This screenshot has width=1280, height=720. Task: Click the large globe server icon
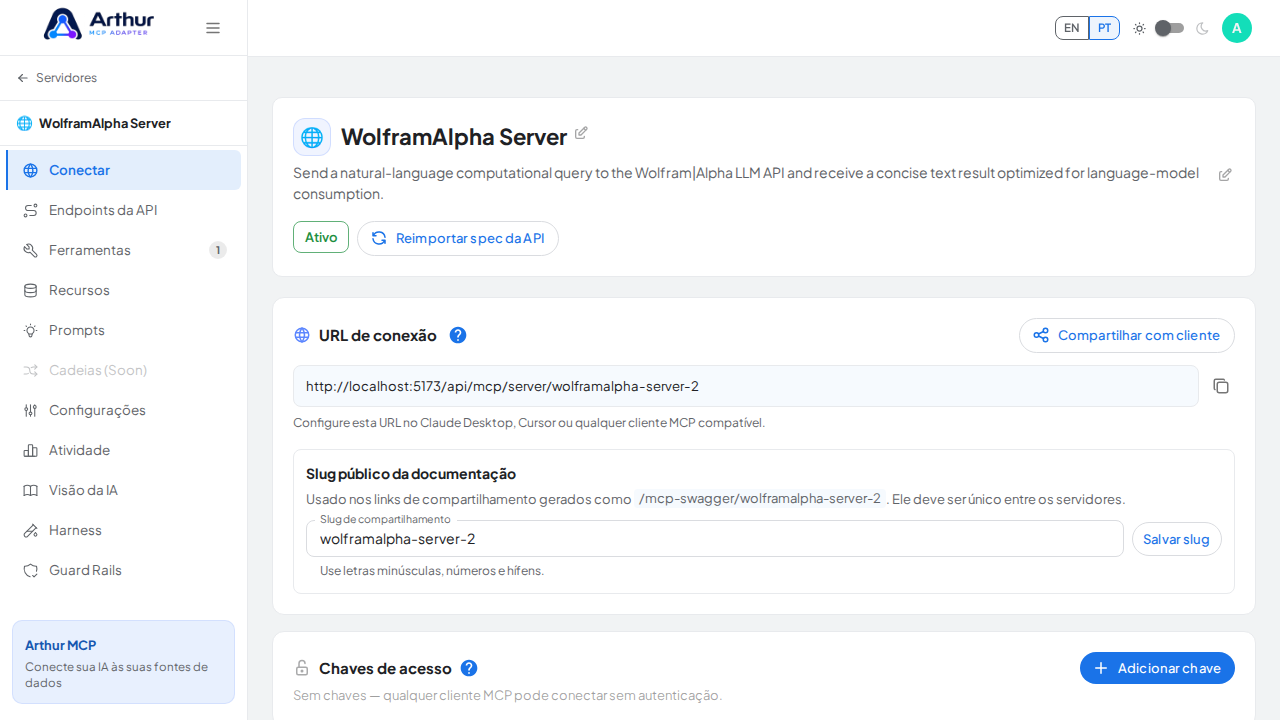tap(312, 137)
